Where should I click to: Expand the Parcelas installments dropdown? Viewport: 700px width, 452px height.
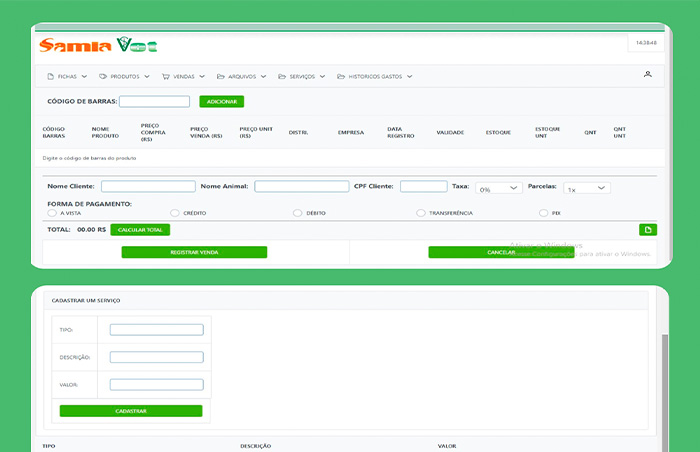pyautogui.click(x=587, y=188)
